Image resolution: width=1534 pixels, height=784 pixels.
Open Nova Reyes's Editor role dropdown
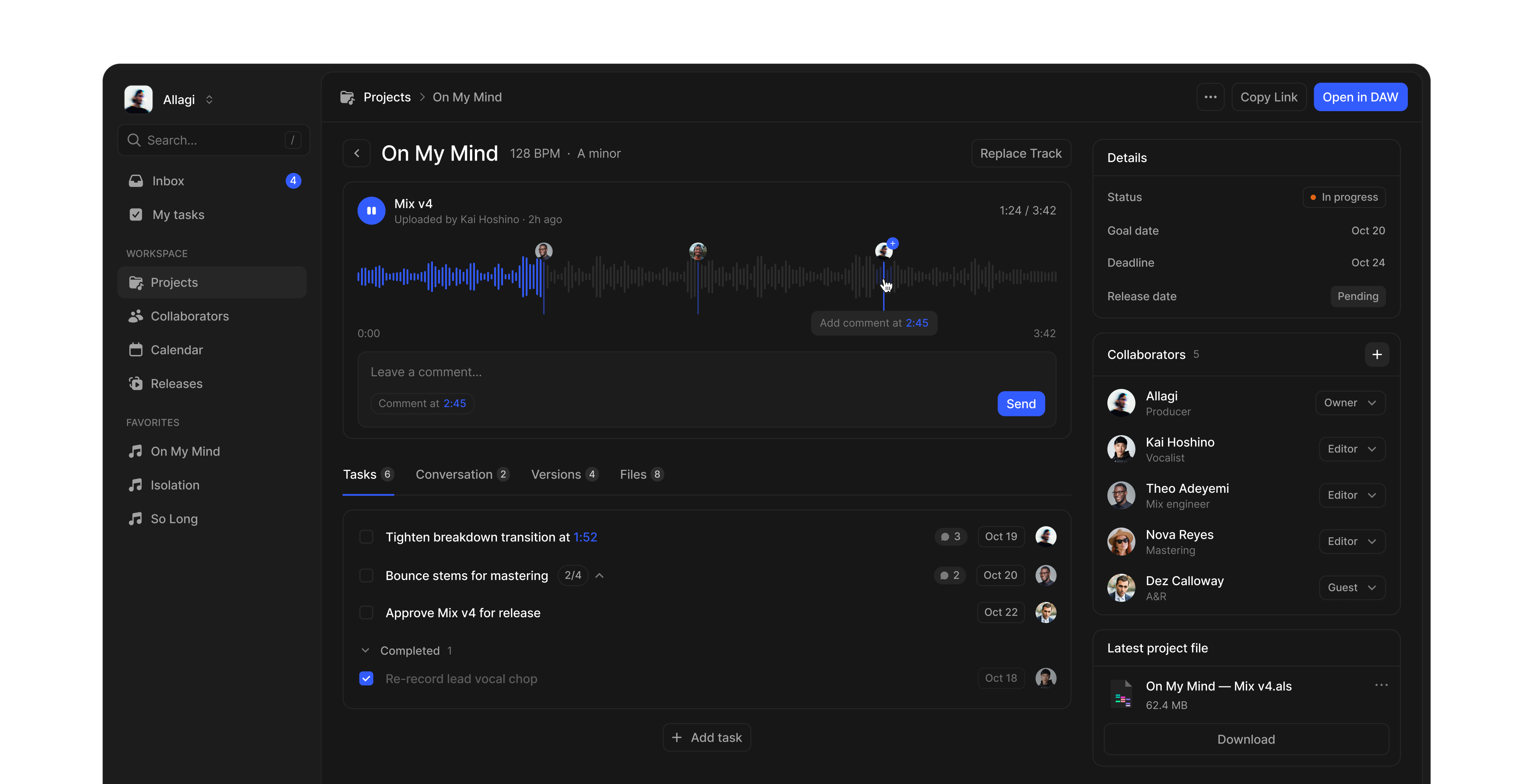click(x=1352, y=541)
